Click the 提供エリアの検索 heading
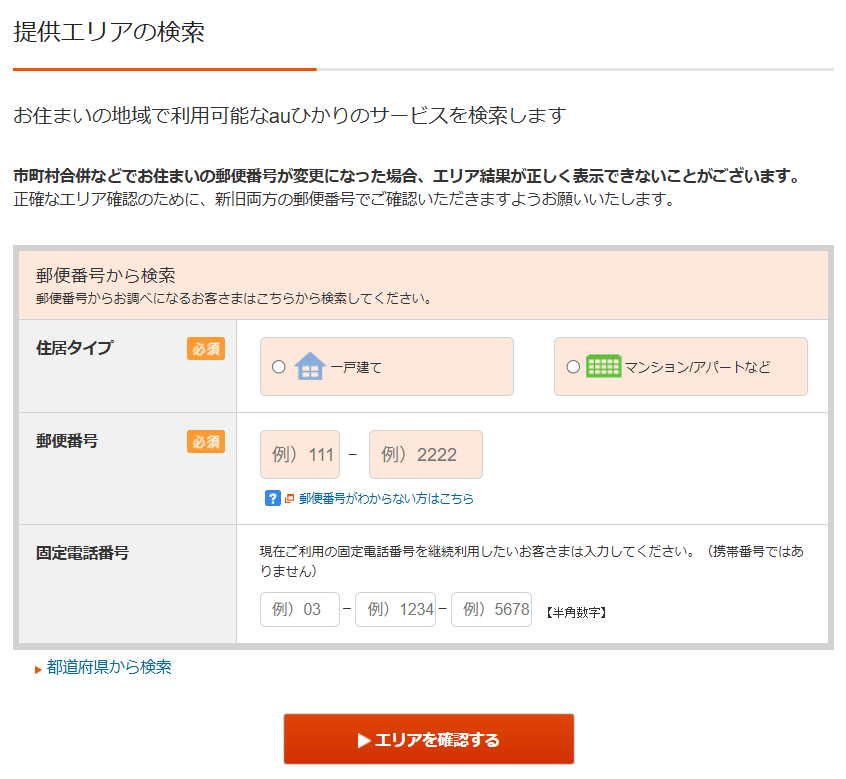This screenshot has height=779, width=846. [108, 32]
